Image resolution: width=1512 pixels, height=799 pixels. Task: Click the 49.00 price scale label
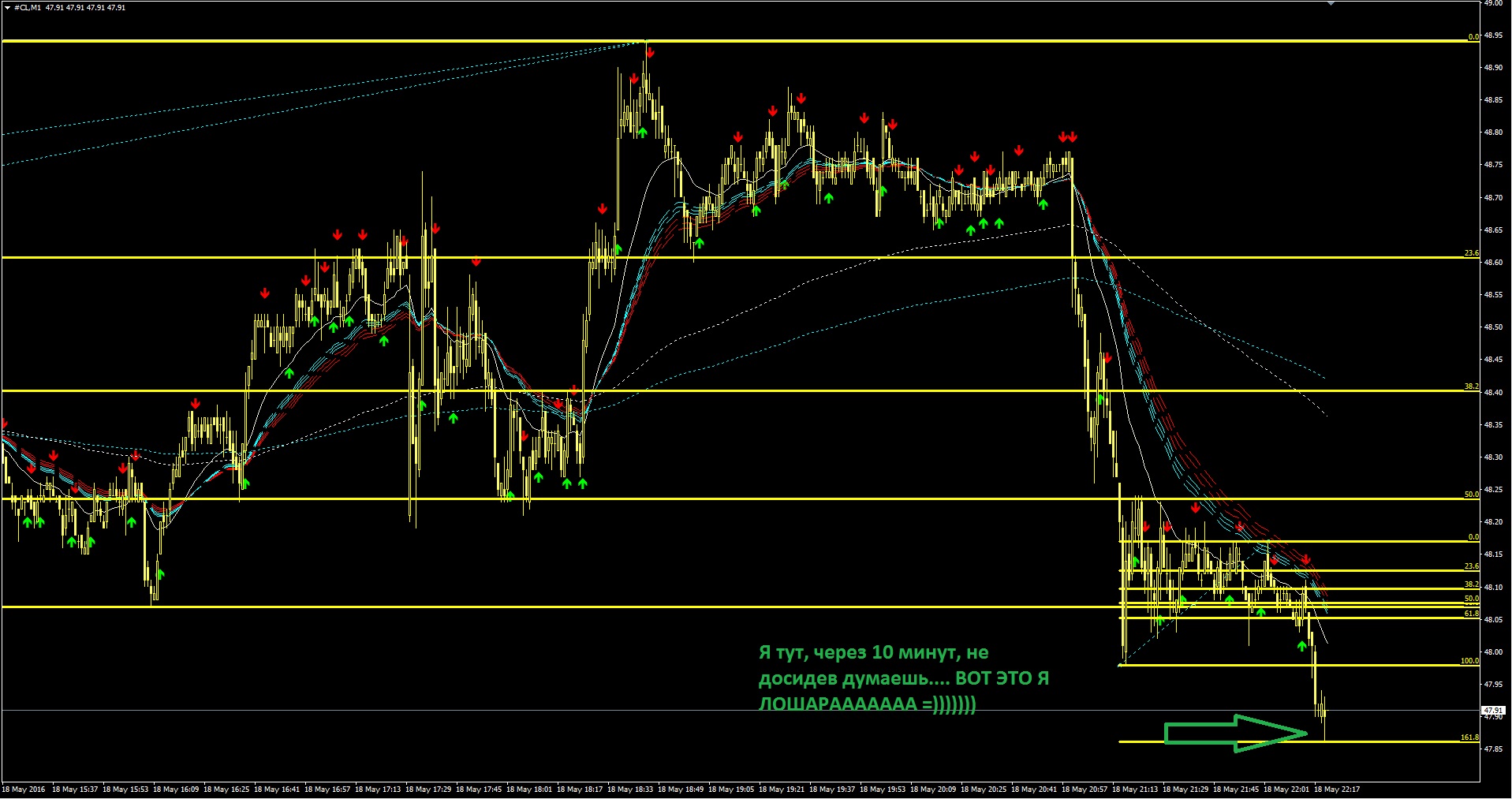tap(1493, 3)
